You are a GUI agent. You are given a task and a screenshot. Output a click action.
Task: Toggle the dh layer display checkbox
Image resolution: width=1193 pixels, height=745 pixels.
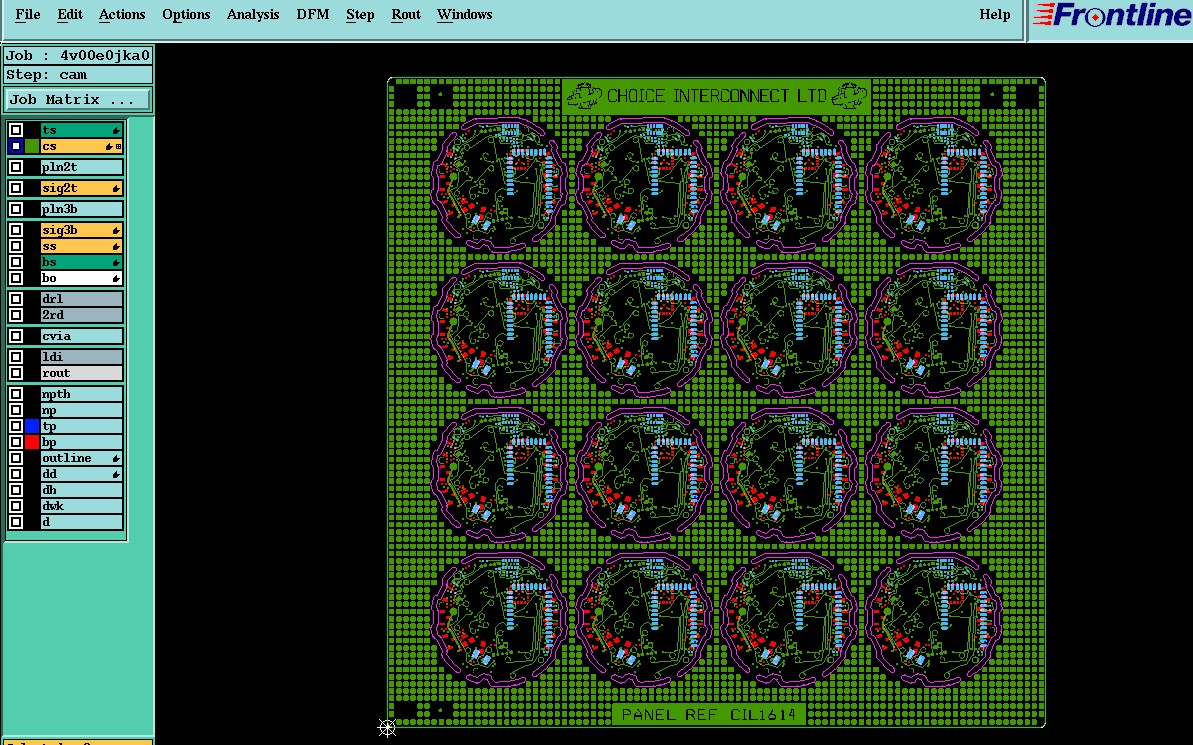16,490
